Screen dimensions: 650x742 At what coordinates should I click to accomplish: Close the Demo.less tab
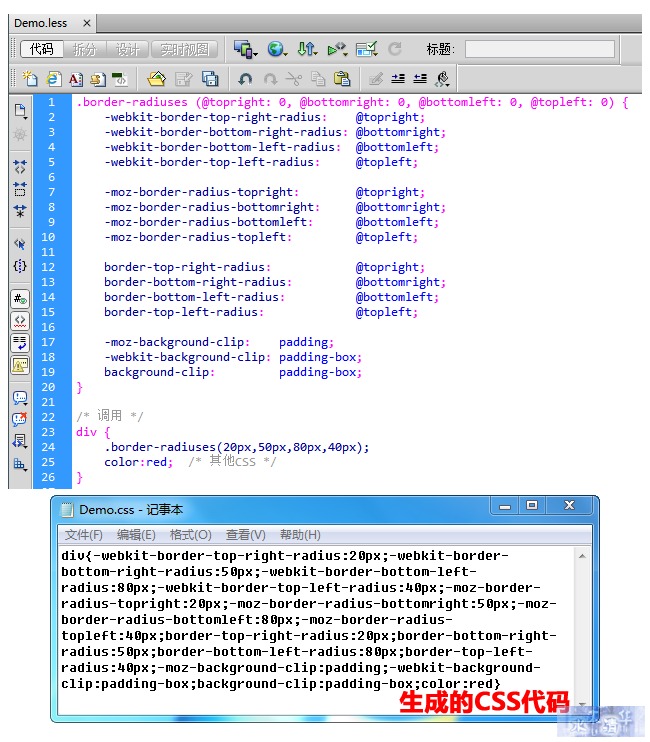(87, 23)
